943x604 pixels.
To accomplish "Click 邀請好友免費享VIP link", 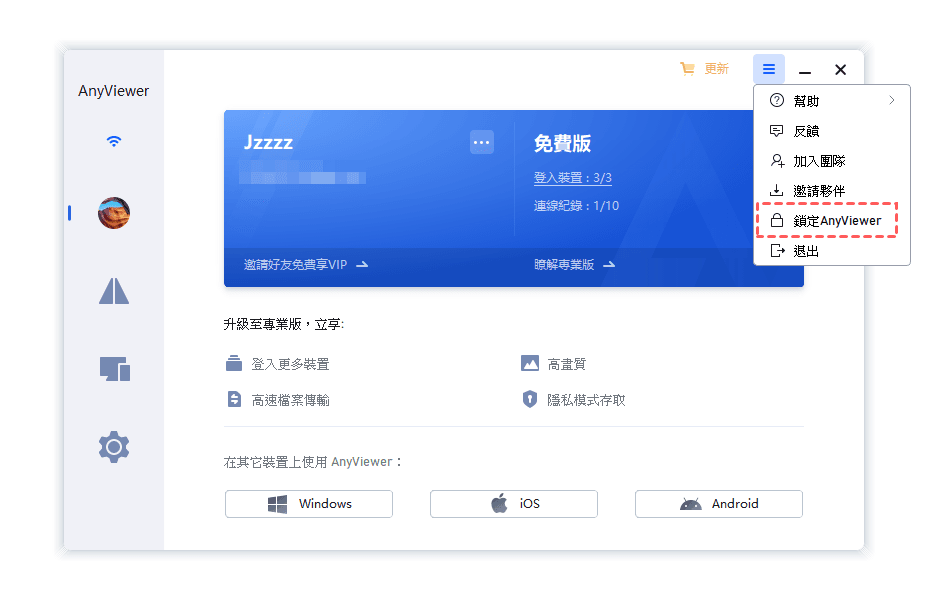I will pyautogui.click(x=295, y=265).
